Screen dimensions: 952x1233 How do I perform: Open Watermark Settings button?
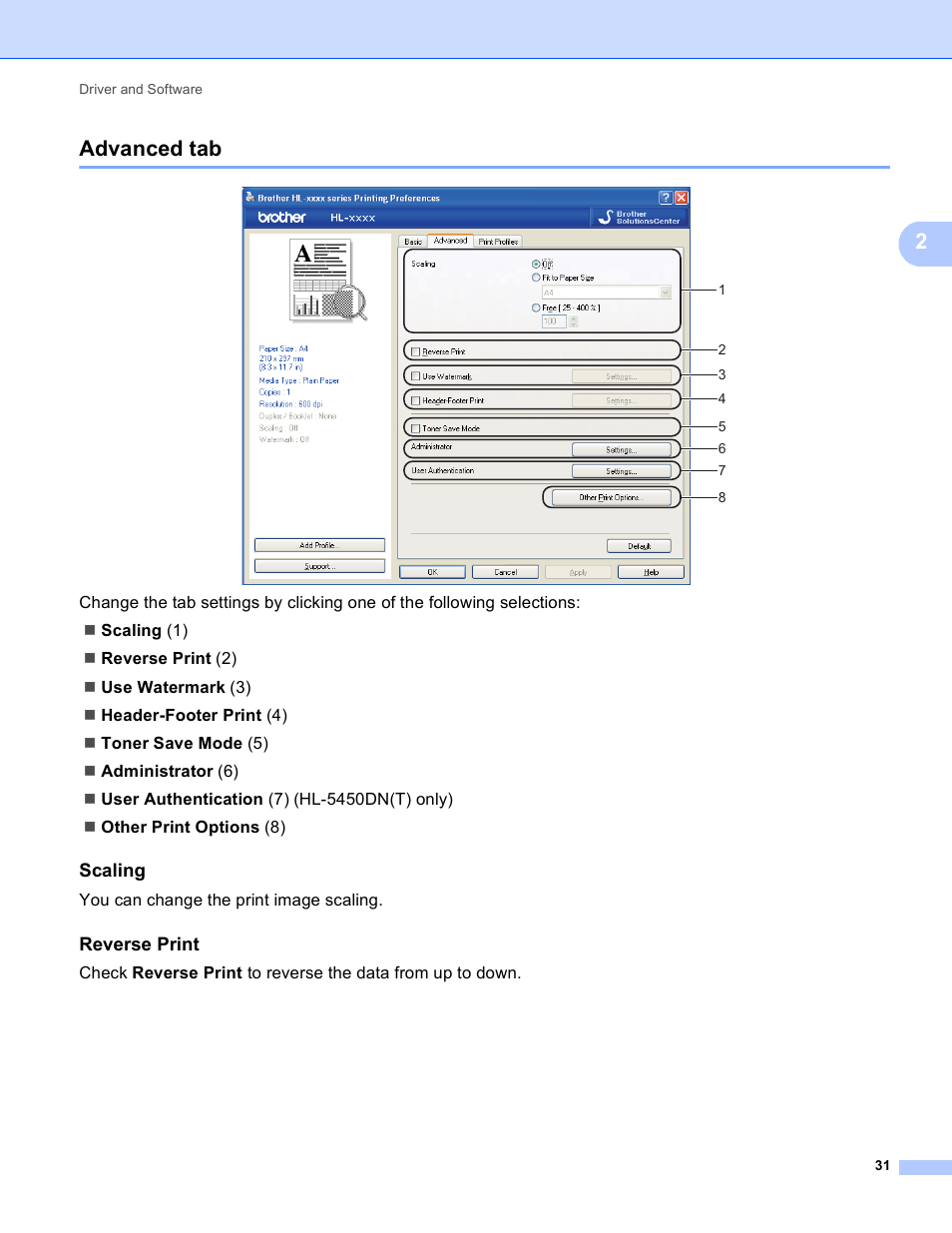[x=622, y=376]
